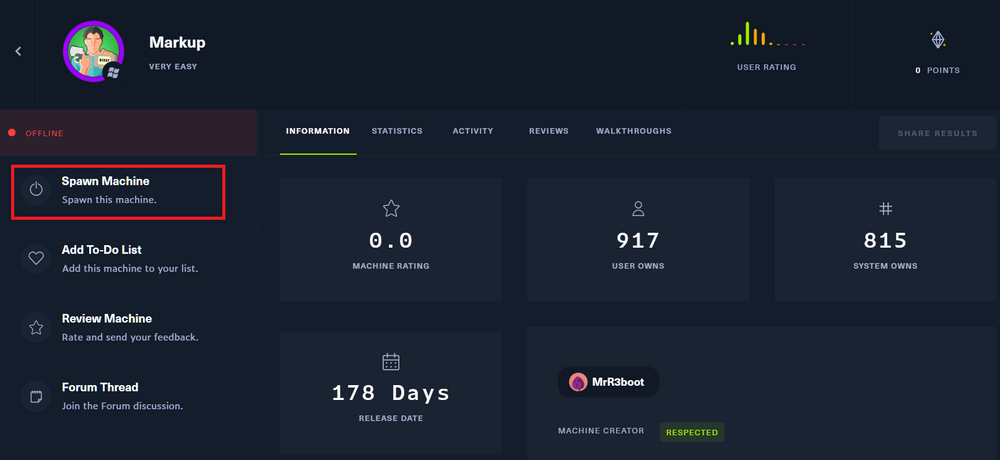Click the Add To-Do List heart icon
Viewport: 1000px width, 460px height.
click(37, 258)
